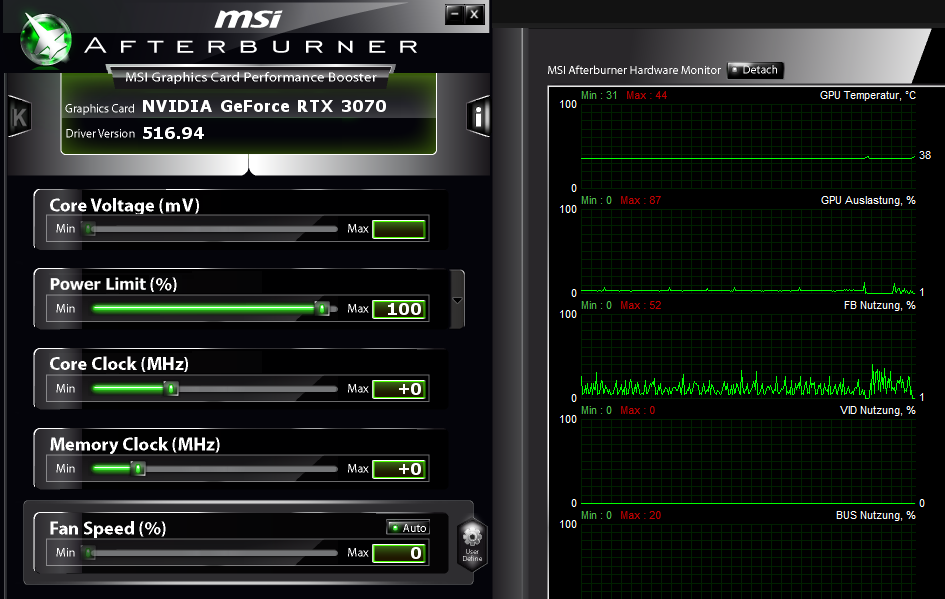Click the Core Voltage slider handle

pyautogui.click(x=89, y=229)
